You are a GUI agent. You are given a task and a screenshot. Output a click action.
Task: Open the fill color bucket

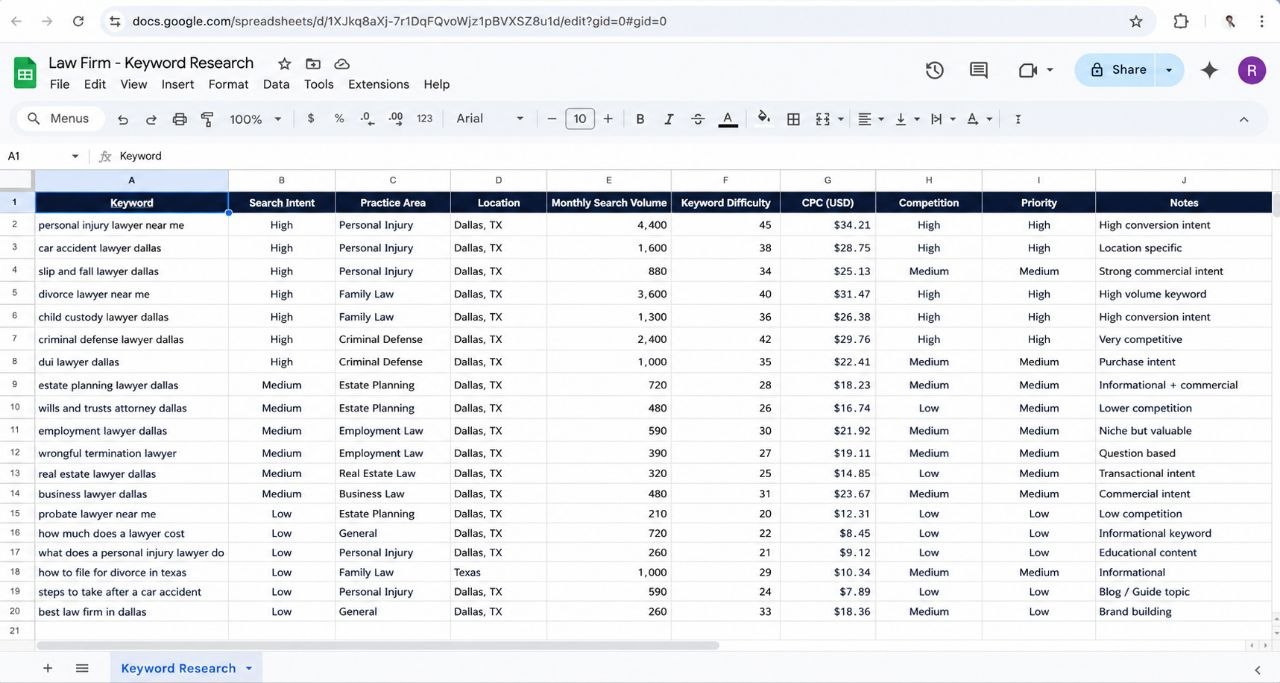pyautogui.click(x=764, y=118)
